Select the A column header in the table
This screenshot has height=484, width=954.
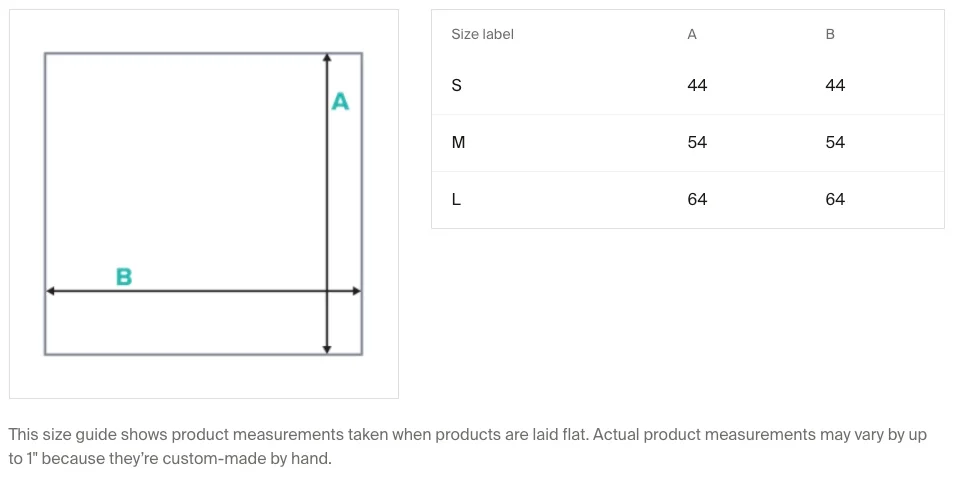tap(692, 34)
